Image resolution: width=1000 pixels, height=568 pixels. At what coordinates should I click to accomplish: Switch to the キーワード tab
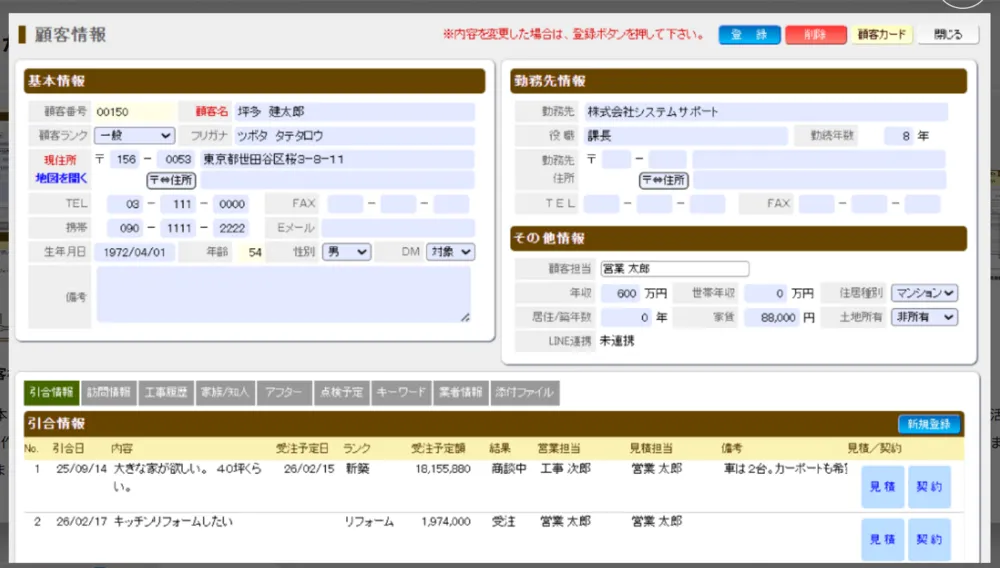[x=401, y=393]
